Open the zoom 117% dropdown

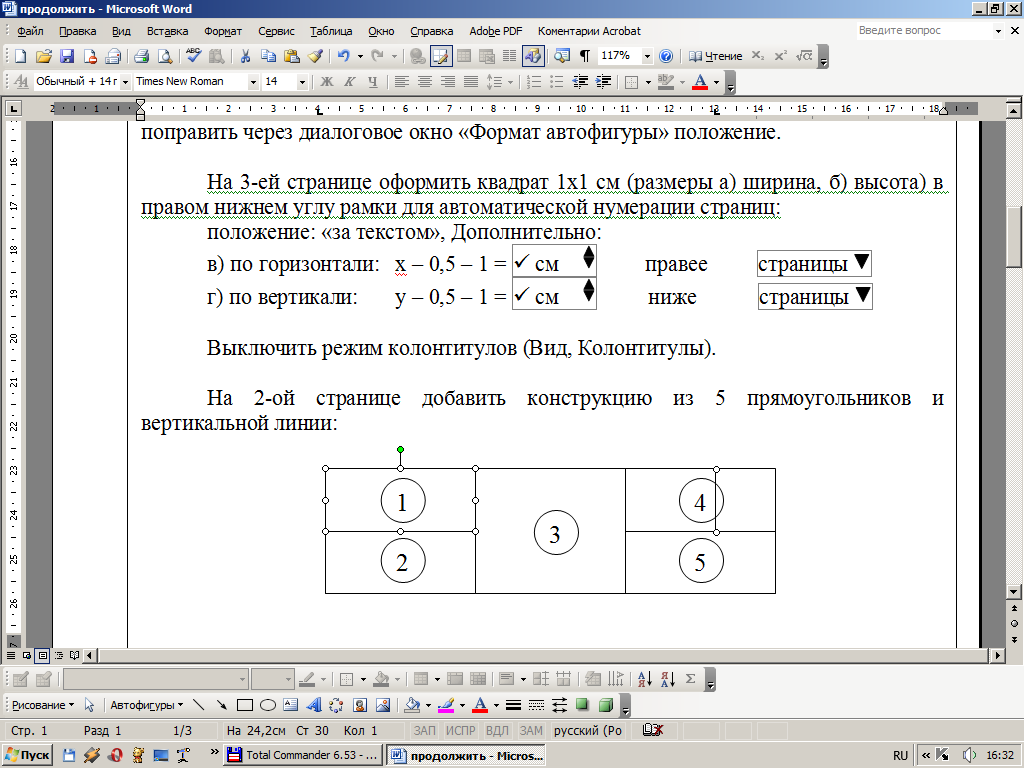tap(647, 56)
